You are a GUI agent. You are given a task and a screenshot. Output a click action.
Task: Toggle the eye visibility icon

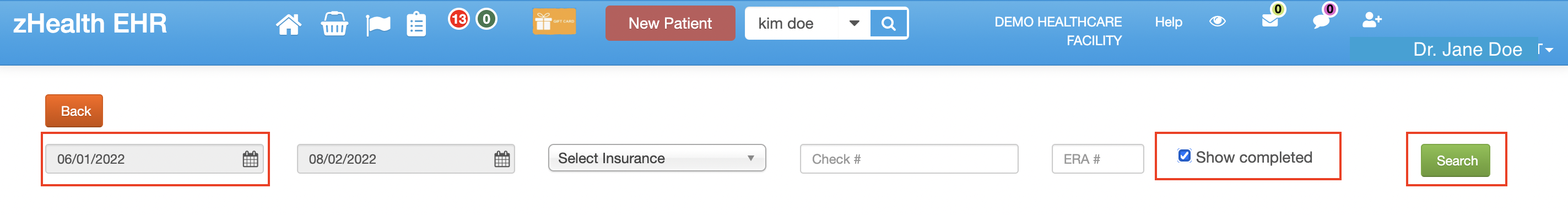[1218, 21]
